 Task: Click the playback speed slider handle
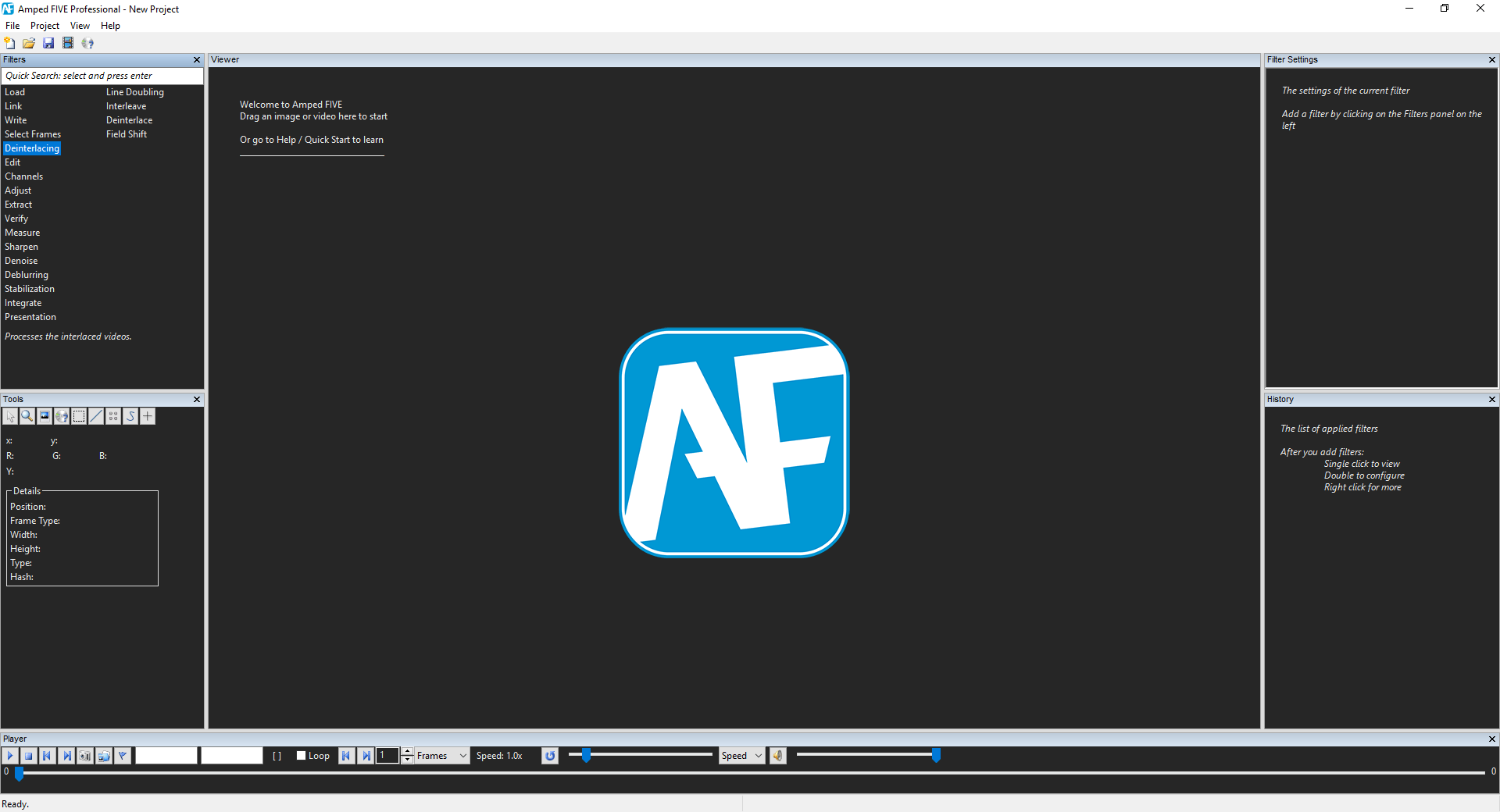586,755
